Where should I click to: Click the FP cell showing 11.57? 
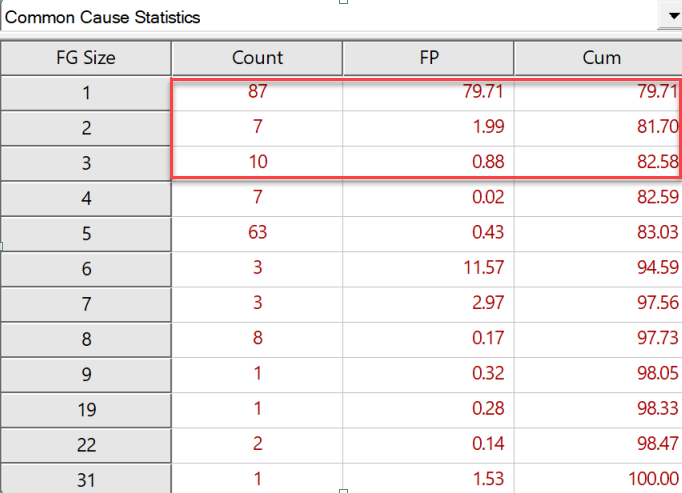point(428,268)
